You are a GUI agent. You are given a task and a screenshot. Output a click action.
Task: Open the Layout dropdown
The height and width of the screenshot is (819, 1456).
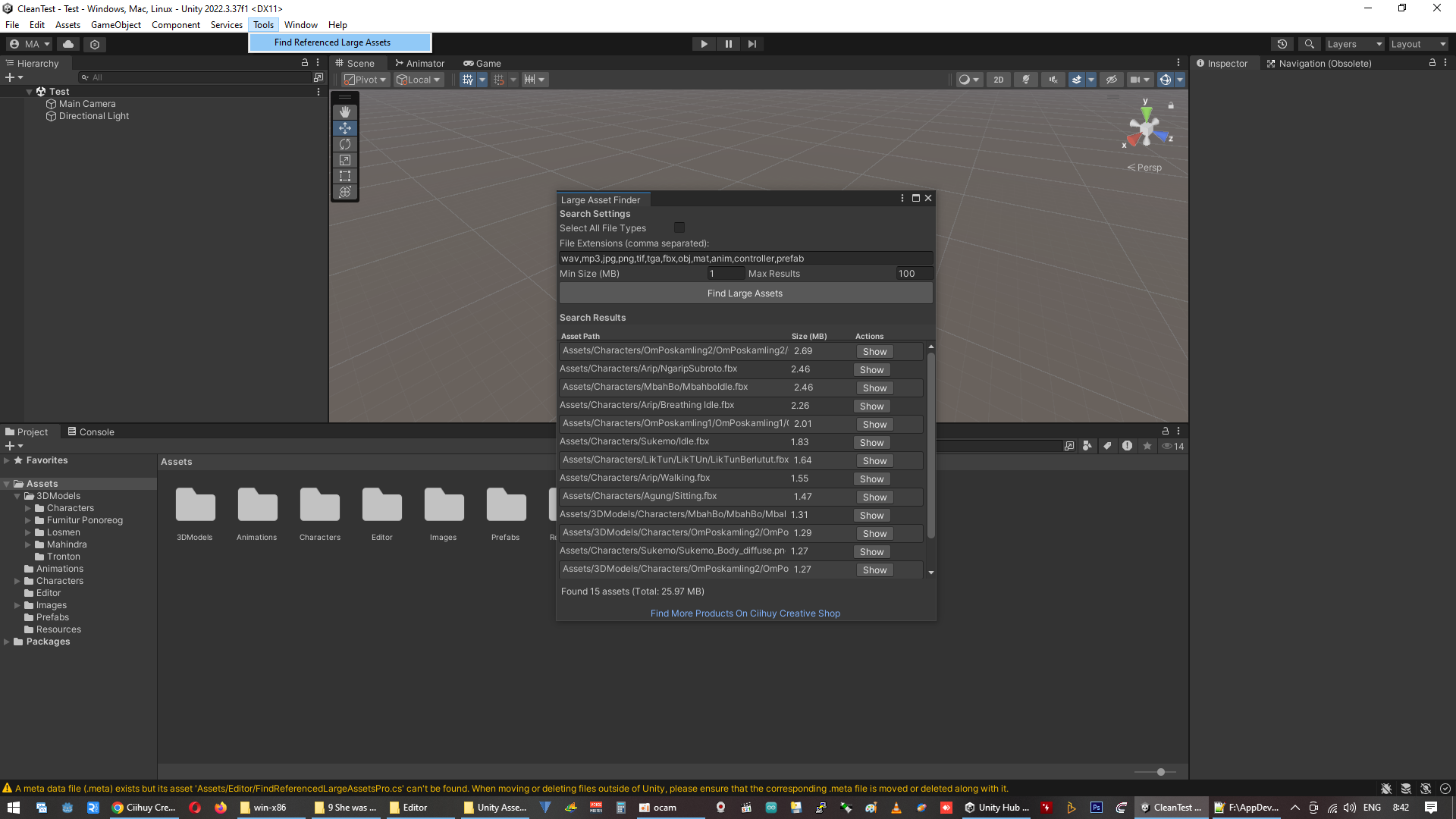coord(1418,44)
